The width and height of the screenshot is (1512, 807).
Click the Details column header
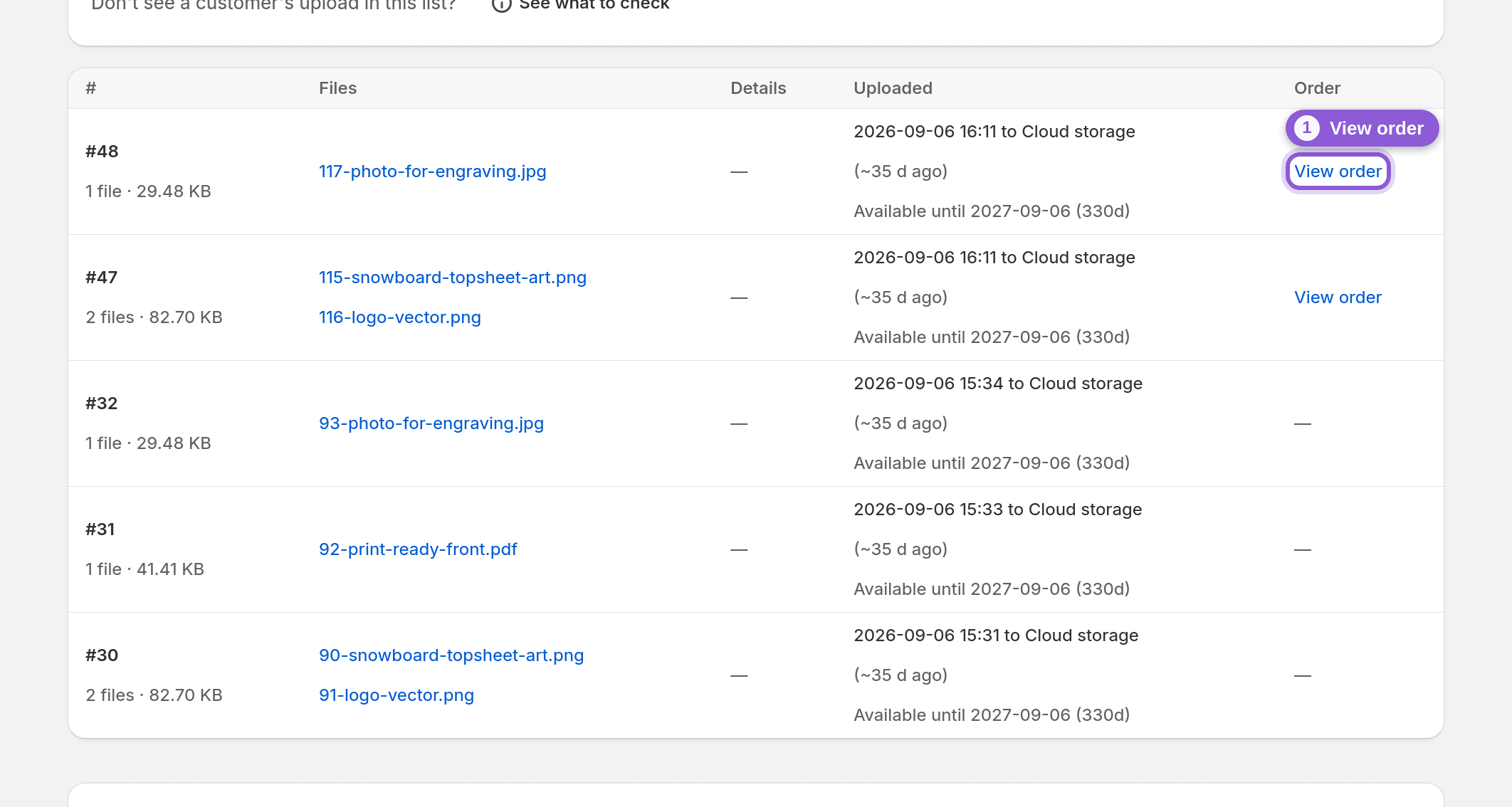pos(758,88)
